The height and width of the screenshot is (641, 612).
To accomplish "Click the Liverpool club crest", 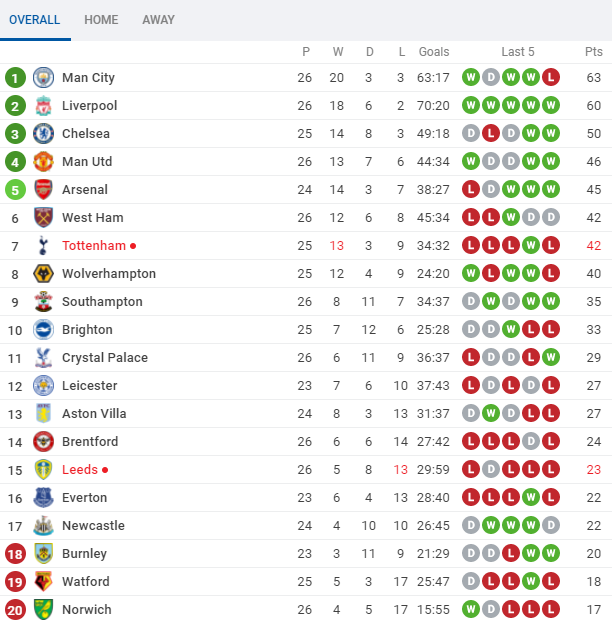I will coord(43,106).
